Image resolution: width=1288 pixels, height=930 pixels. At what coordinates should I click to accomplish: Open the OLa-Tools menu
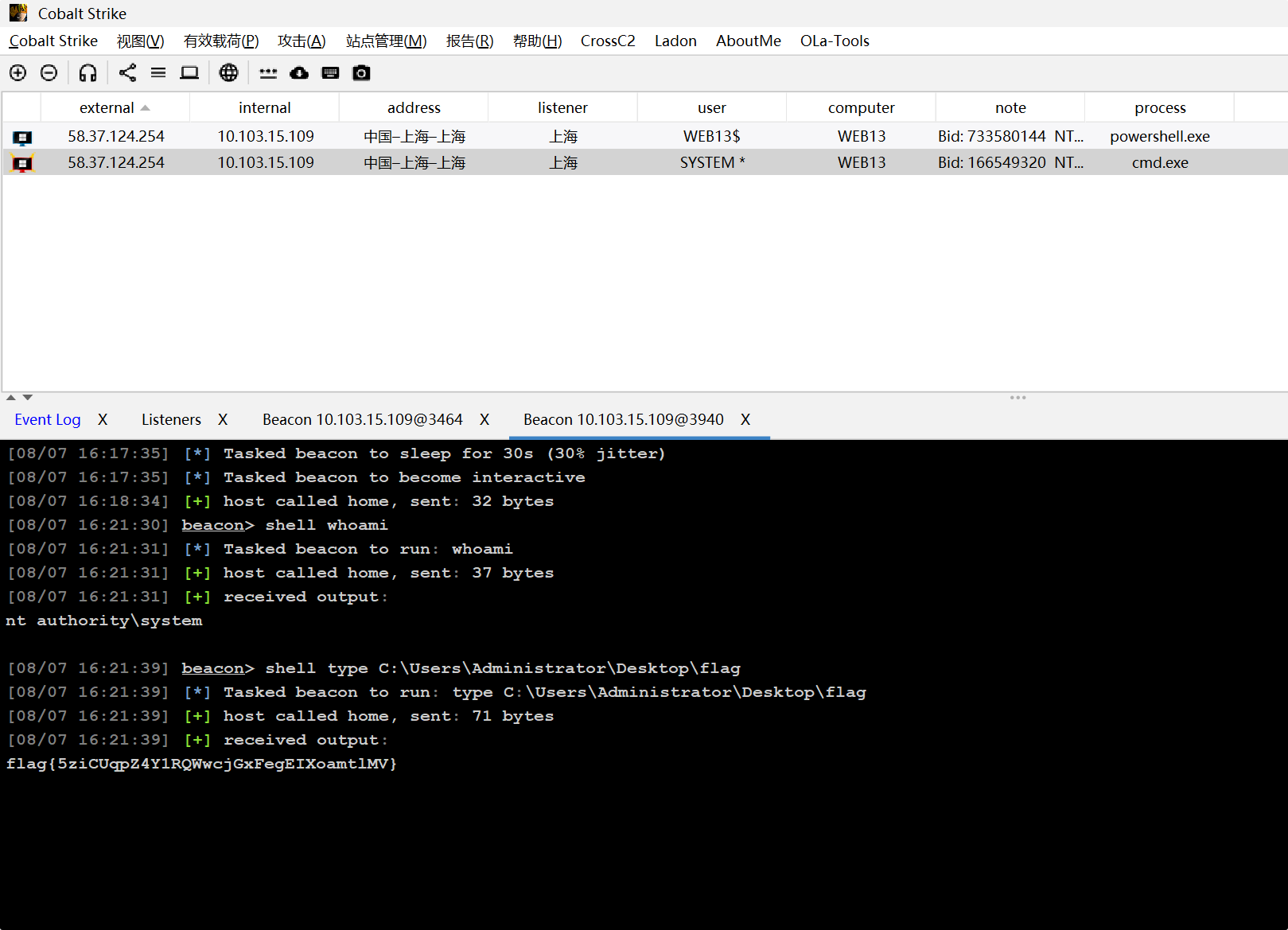[835, 41]
